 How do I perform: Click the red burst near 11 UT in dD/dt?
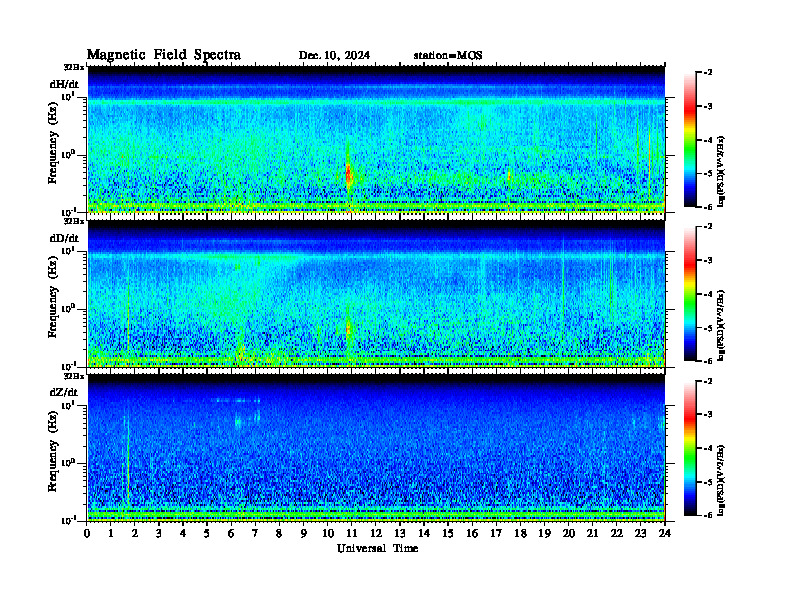coord(349,328)
